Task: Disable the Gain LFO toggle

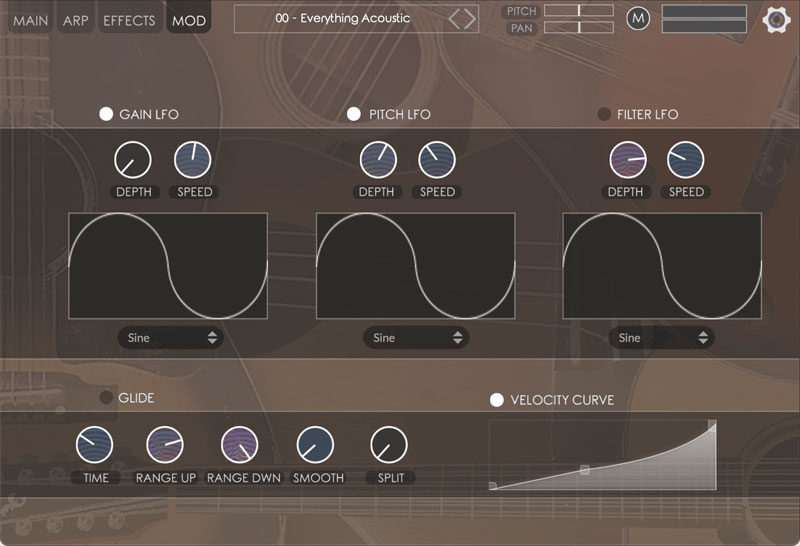Action: [x=106, y=114]
